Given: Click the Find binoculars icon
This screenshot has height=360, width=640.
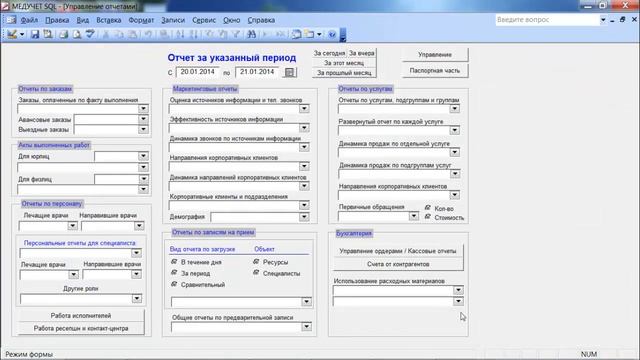Looking at the screenshot, I should click(251, 35).
